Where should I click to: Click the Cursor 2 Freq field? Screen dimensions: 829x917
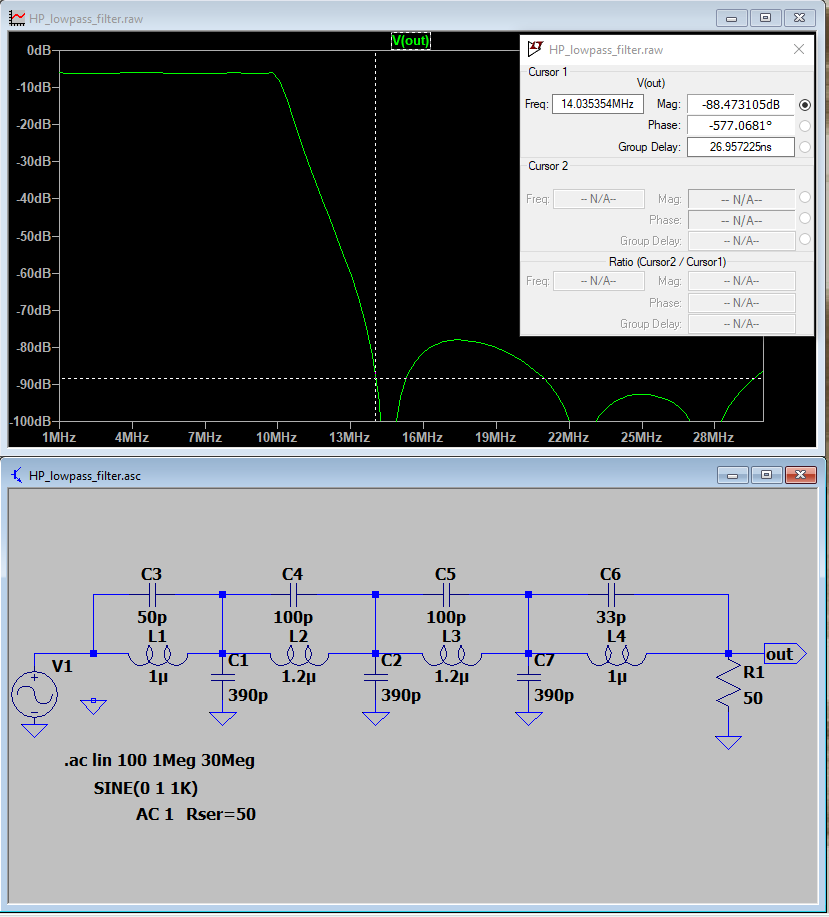click(599, 199)
